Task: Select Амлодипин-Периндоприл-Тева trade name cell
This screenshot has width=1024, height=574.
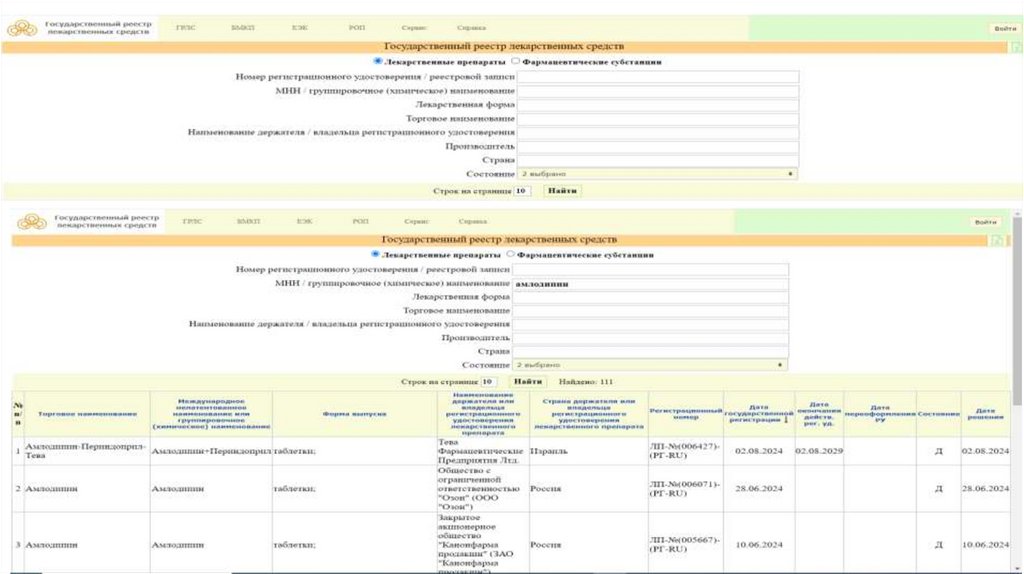Action: point(85,451)
